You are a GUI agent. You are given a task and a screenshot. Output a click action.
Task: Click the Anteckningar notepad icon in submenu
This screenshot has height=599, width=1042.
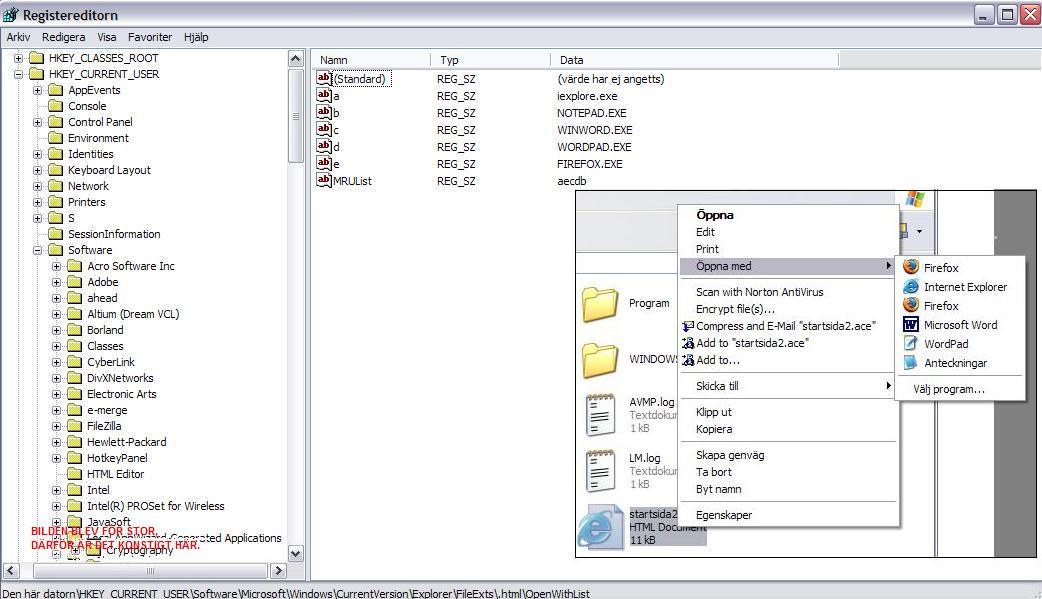910,363
